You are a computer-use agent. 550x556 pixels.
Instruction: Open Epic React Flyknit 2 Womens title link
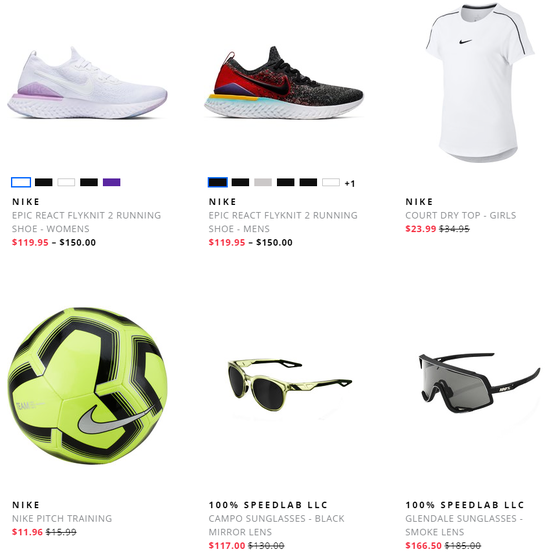tap(87, 222)
